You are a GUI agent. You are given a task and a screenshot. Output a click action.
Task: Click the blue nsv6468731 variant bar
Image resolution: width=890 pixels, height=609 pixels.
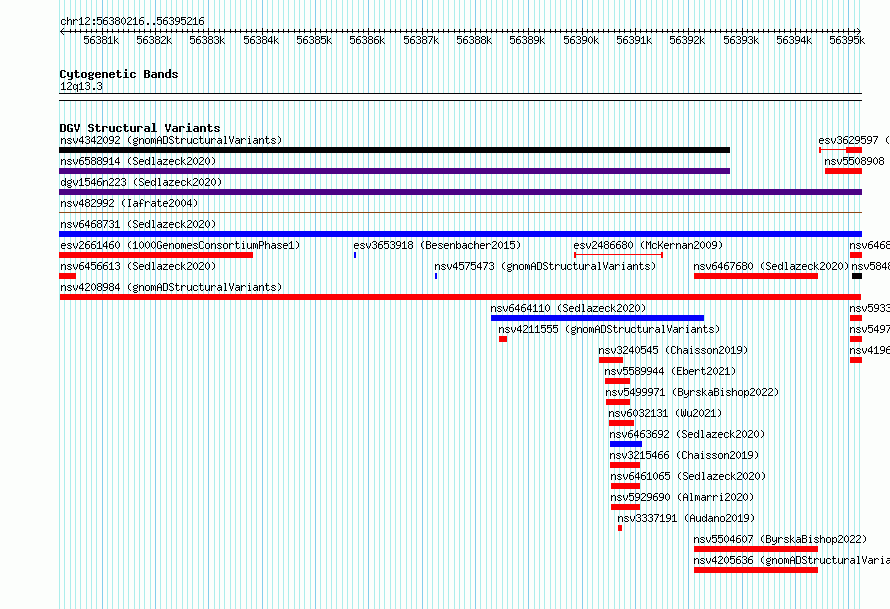(x=460, y=234)
